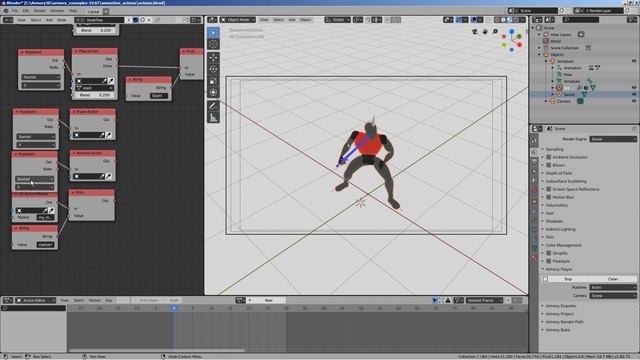640x360 pixels.
Task: Click the Nearest Frame snapping button
Action: (484, 300)
